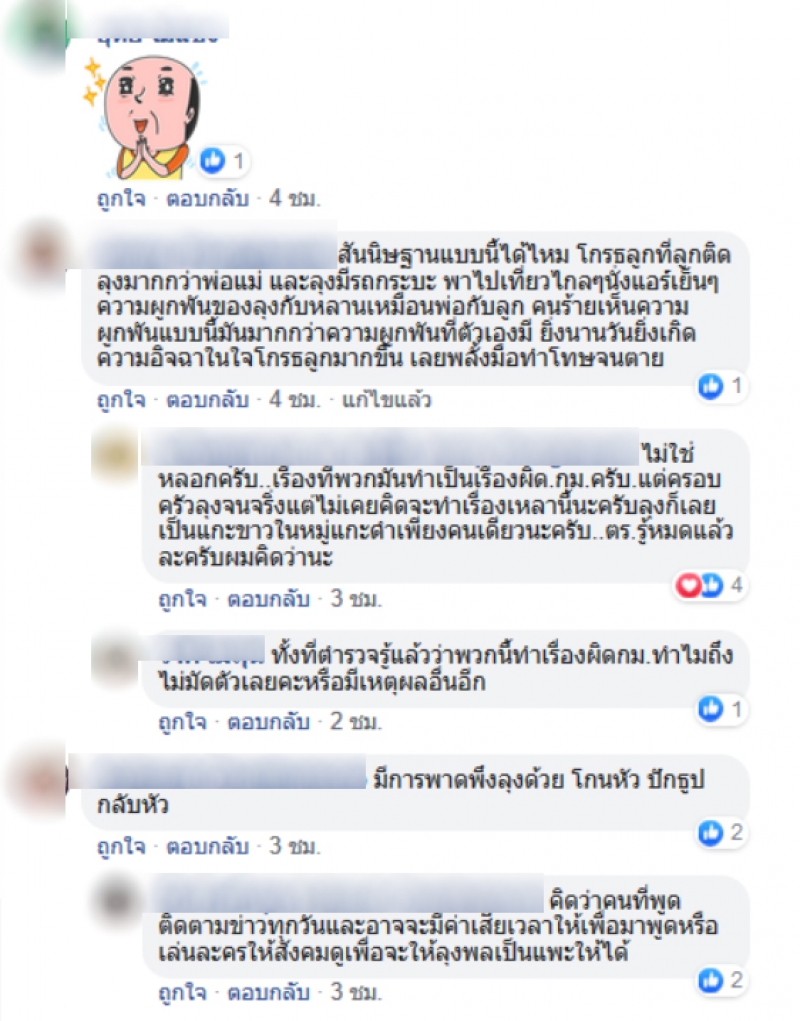Click ตอบกลับ under the โกนหัว ปักธูป comment
The height and width of the screenshot is (1021, 800).
click(208, 846)
